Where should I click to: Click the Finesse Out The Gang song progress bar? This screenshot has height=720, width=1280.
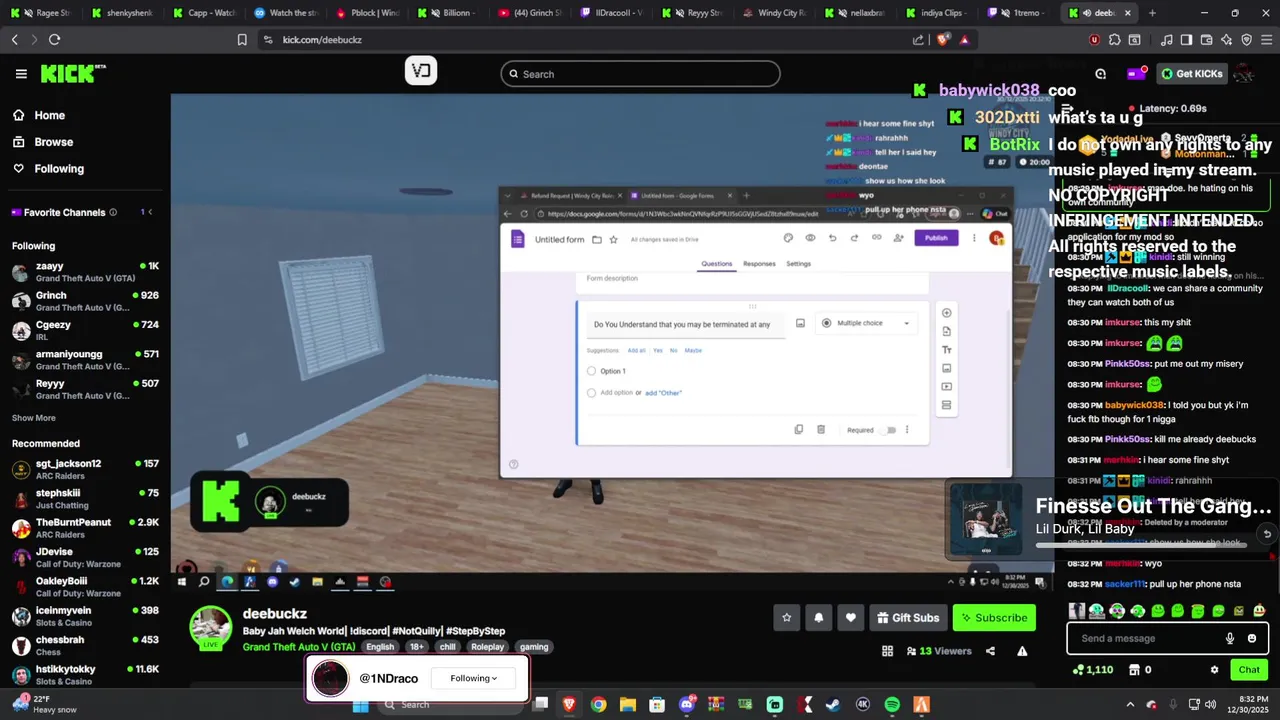point(1141,546)
